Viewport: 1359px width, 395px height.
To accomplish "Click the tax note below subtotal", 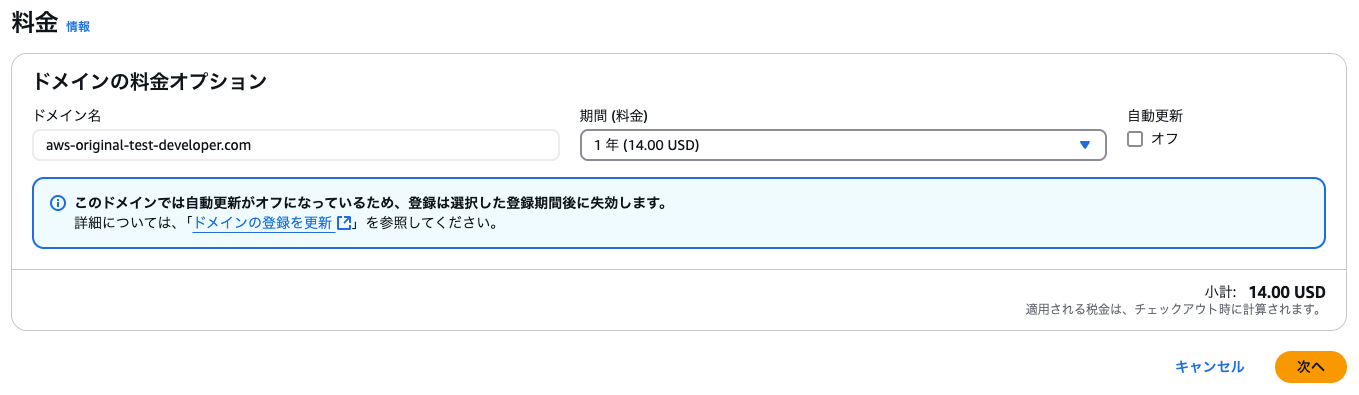I will tap(1175, 310).
